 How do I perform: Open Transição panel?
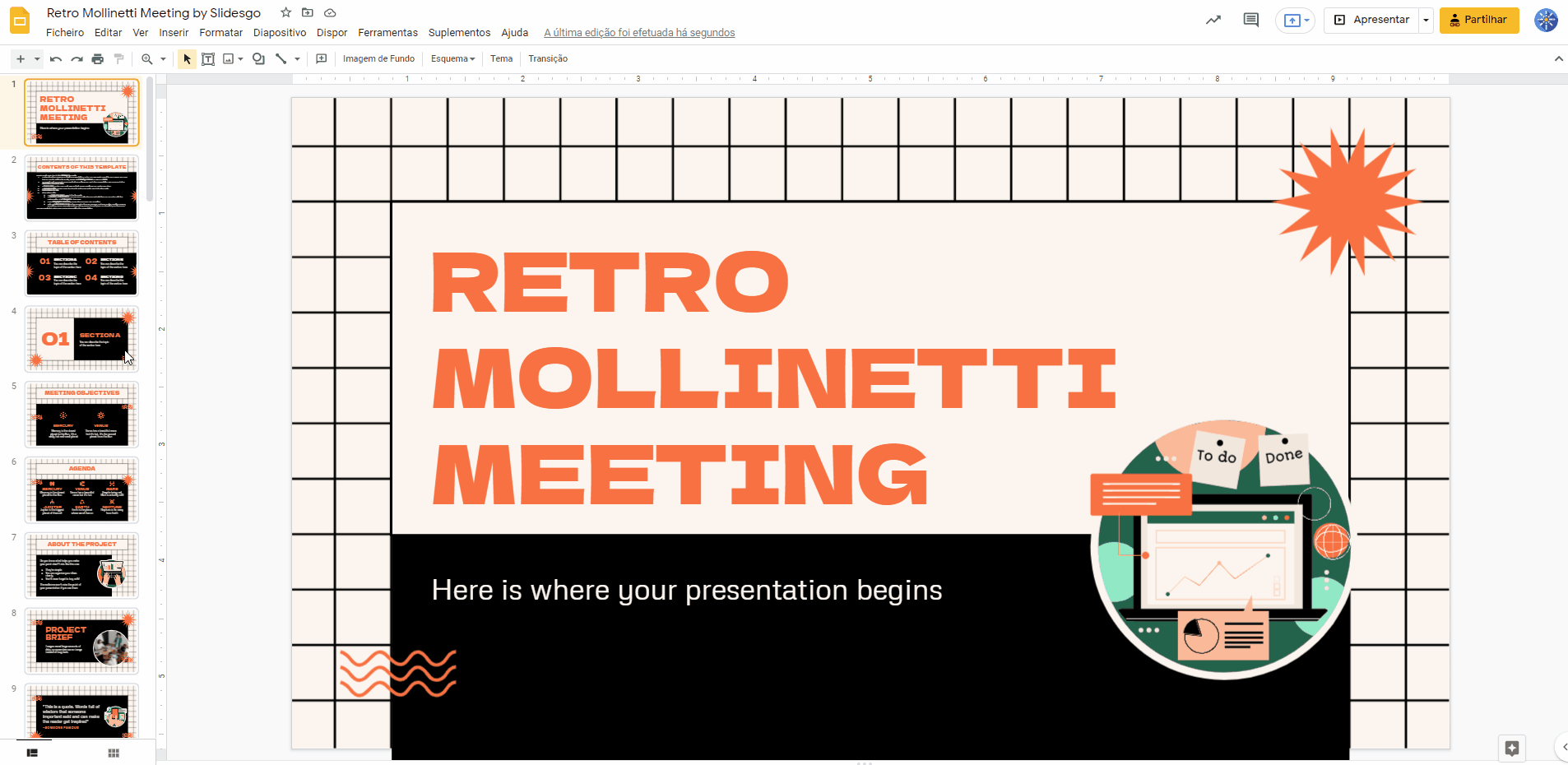548,58
